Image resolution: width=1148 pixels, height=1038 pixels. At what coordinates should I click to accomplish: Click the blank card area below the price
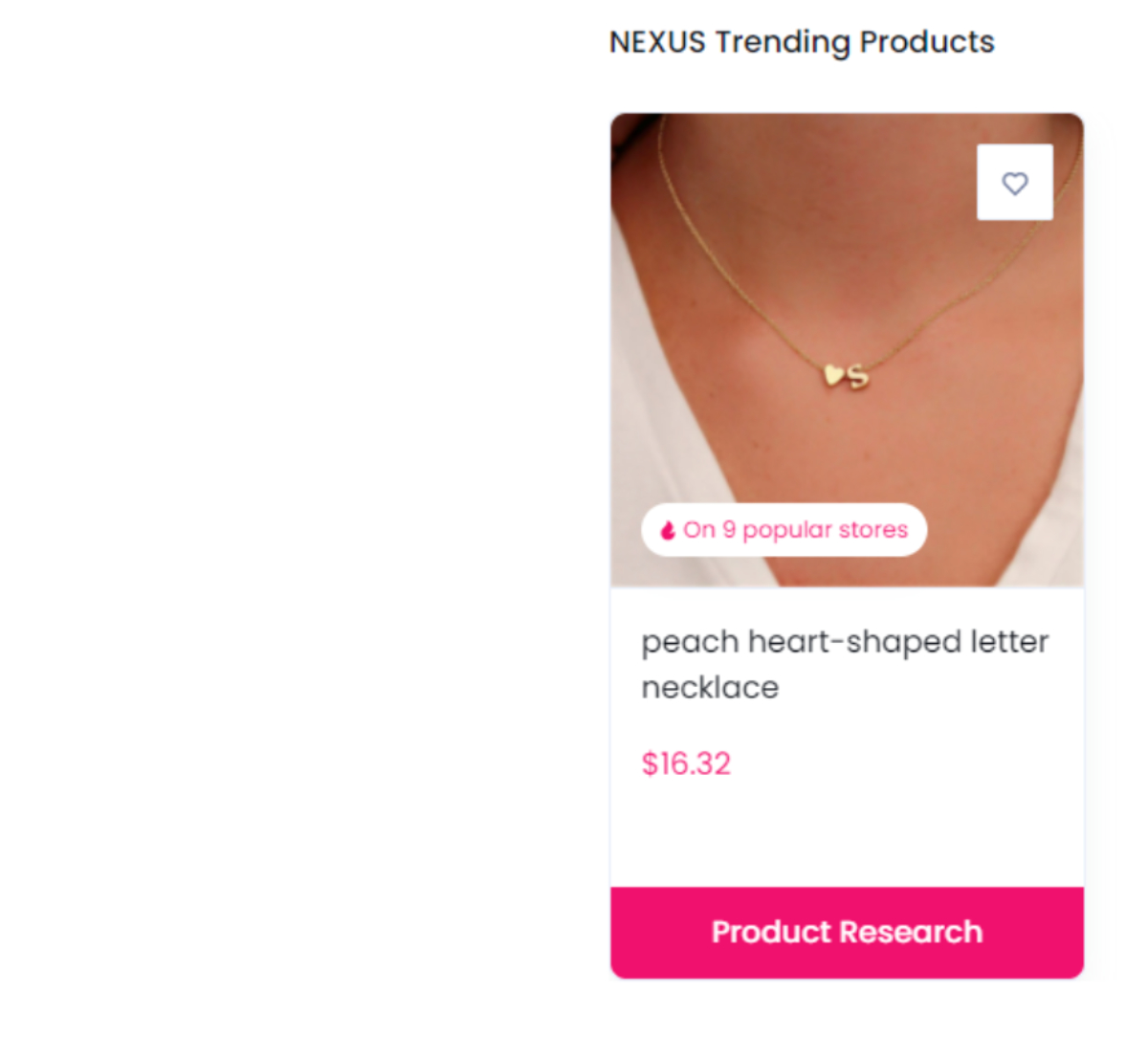pos(847,832)
